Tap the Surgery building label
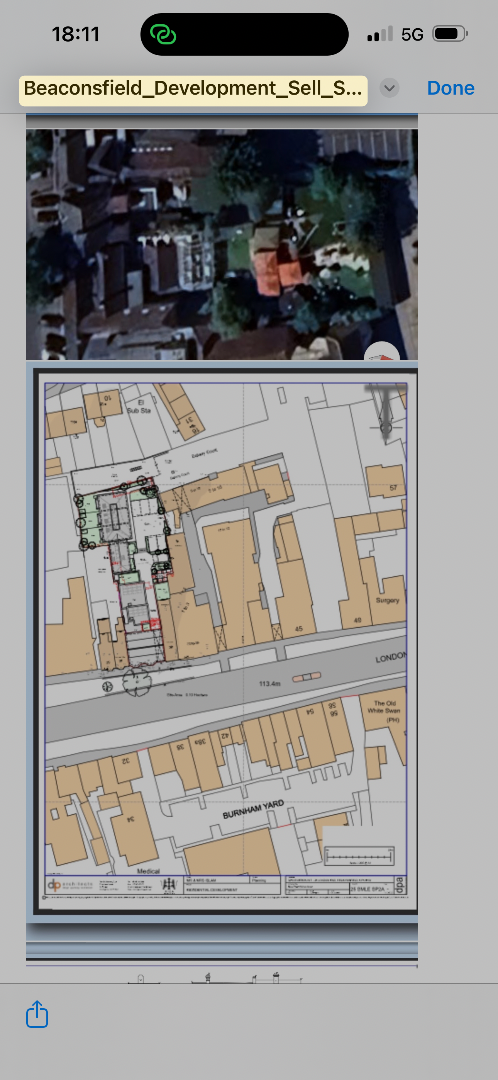This screenshot has height=1080, width=498. (x=387, y=600)
